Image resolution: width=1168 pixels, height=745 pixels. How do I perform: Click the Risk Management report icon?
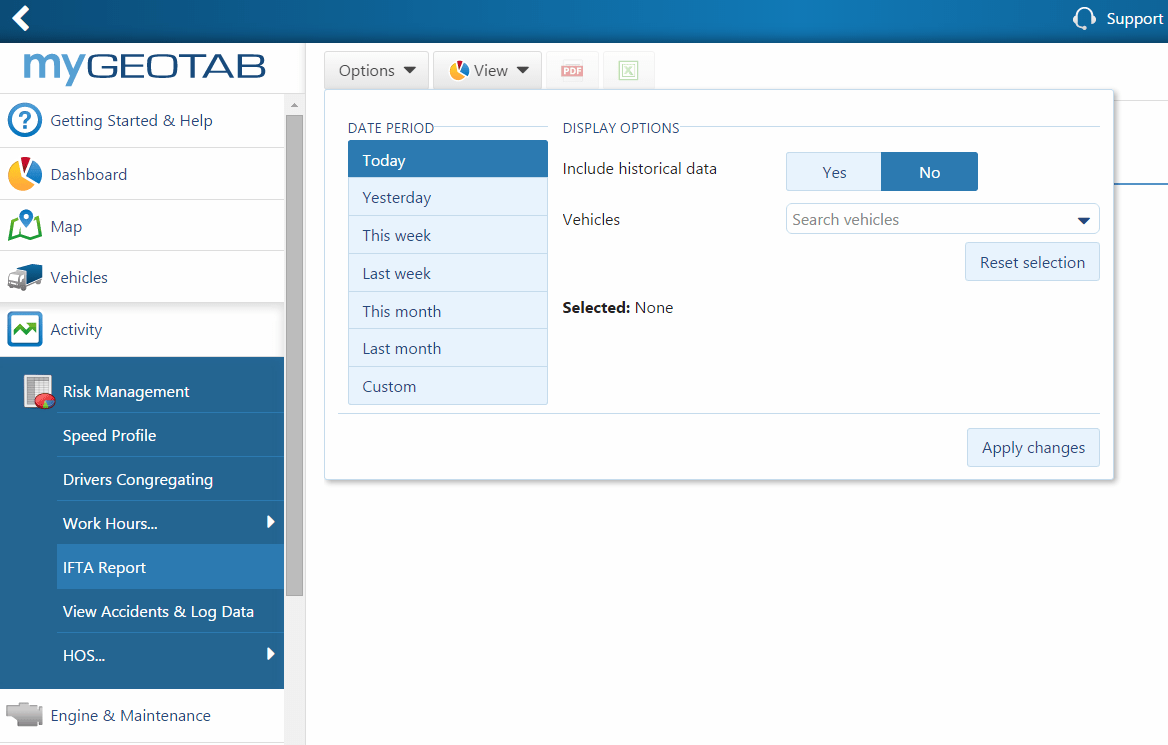click(x=39, y=392)
